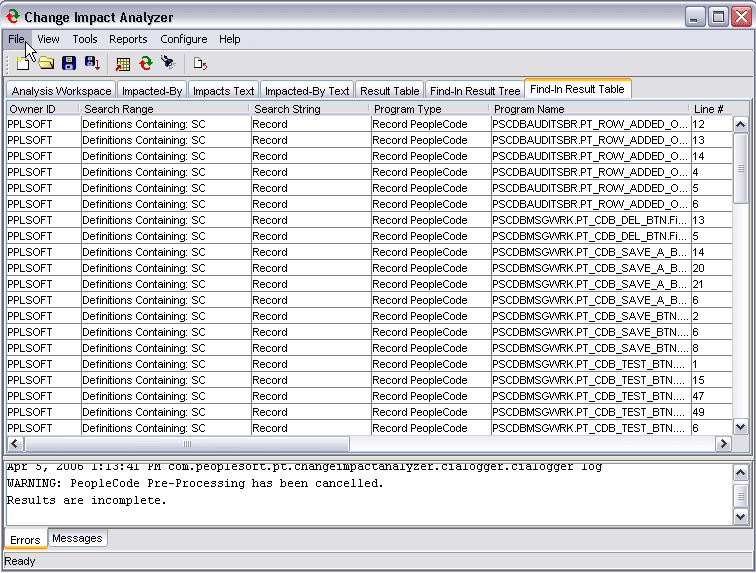Select the Messages tab at bottom
This screenshot has height=573, width=756.
(77, 538)
